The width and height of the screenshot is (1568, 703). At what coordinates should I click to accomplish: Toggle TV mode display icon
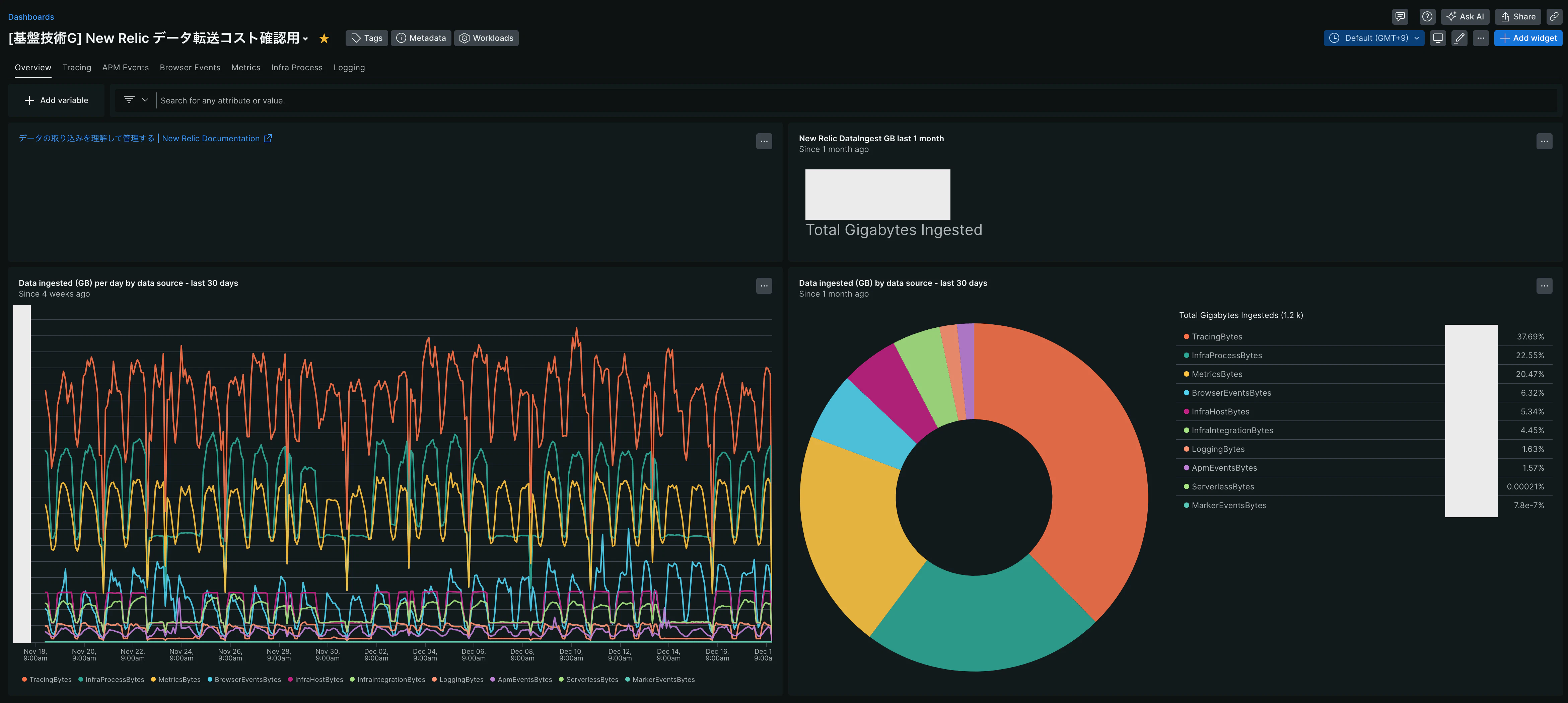coord(1438,38)
